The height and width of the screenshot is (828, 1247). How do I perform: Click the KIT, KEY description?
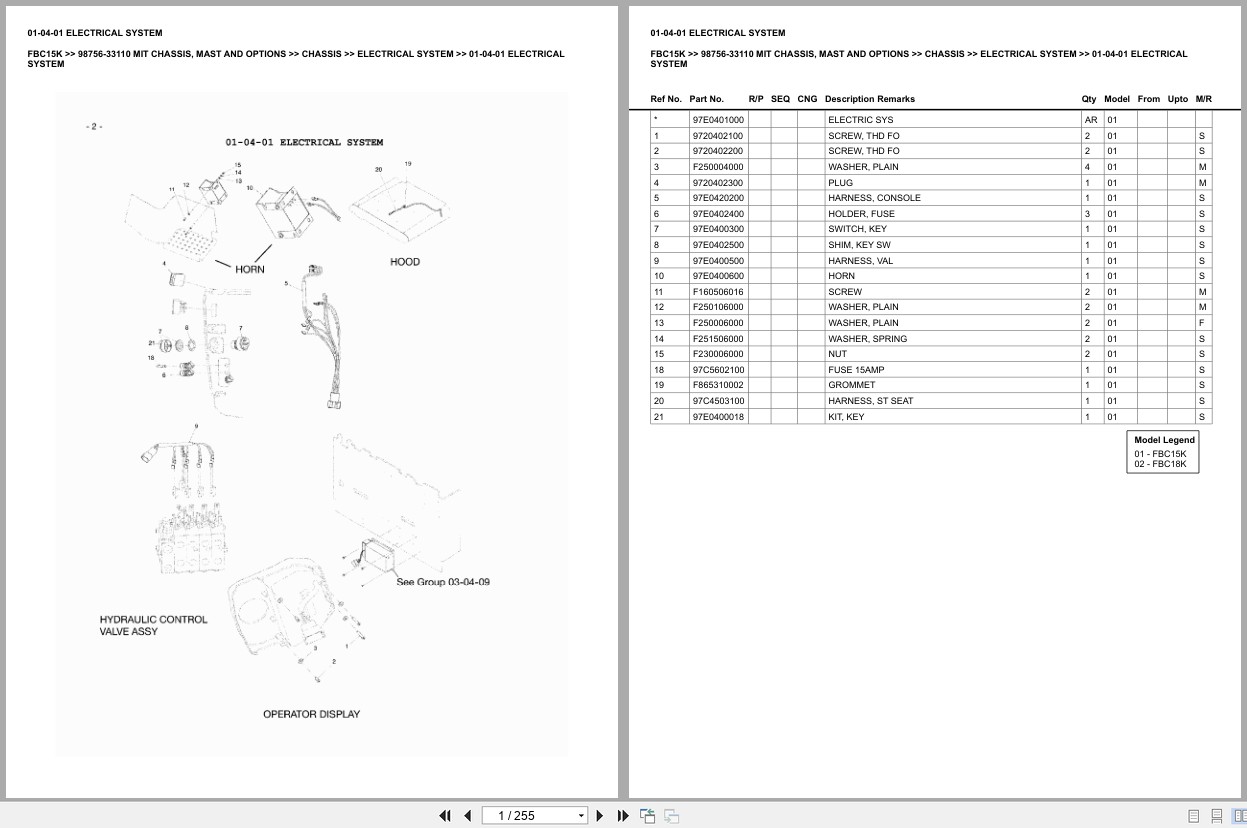[846, 417]
